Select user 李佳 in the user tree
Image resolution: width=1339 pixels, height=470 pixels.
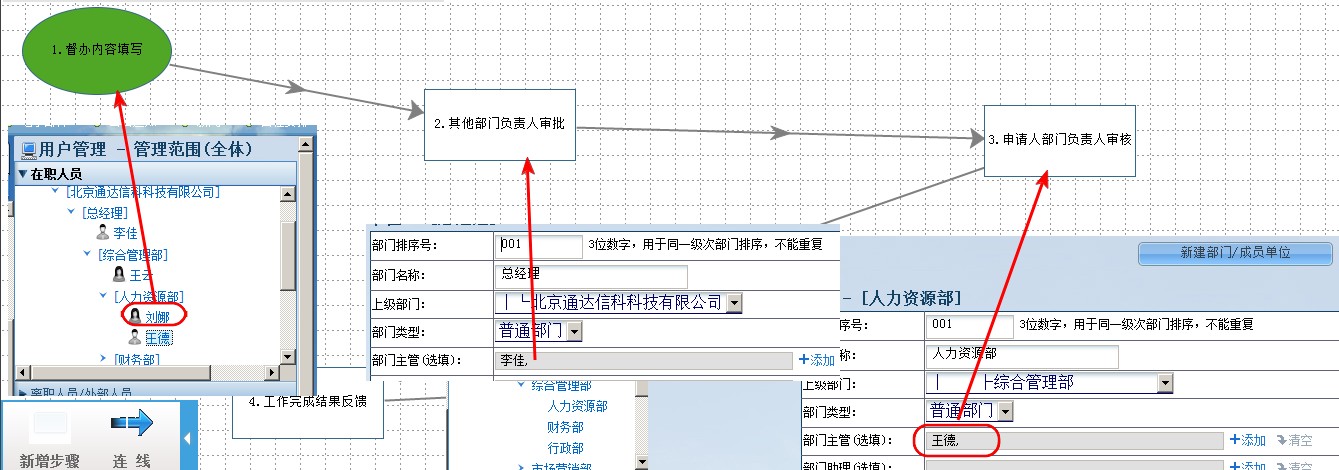[x=126, y=233]
